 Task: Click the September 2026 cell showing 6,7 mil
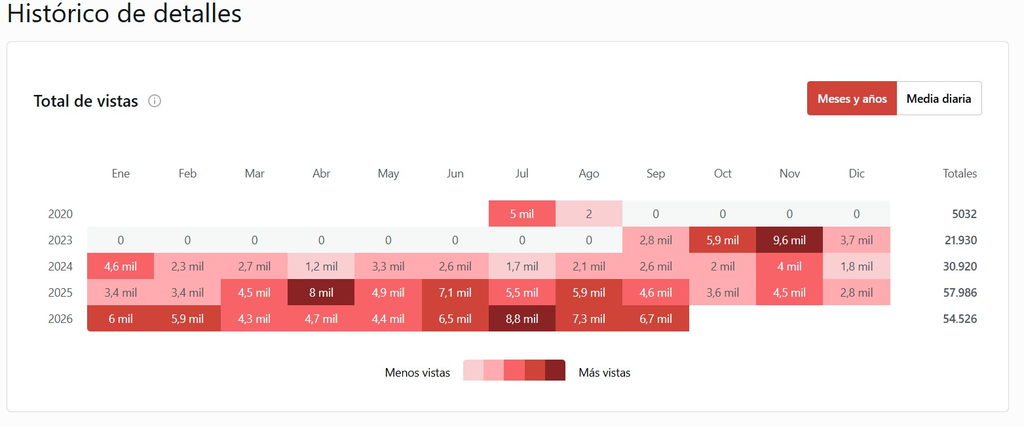[x=656, y=319]
